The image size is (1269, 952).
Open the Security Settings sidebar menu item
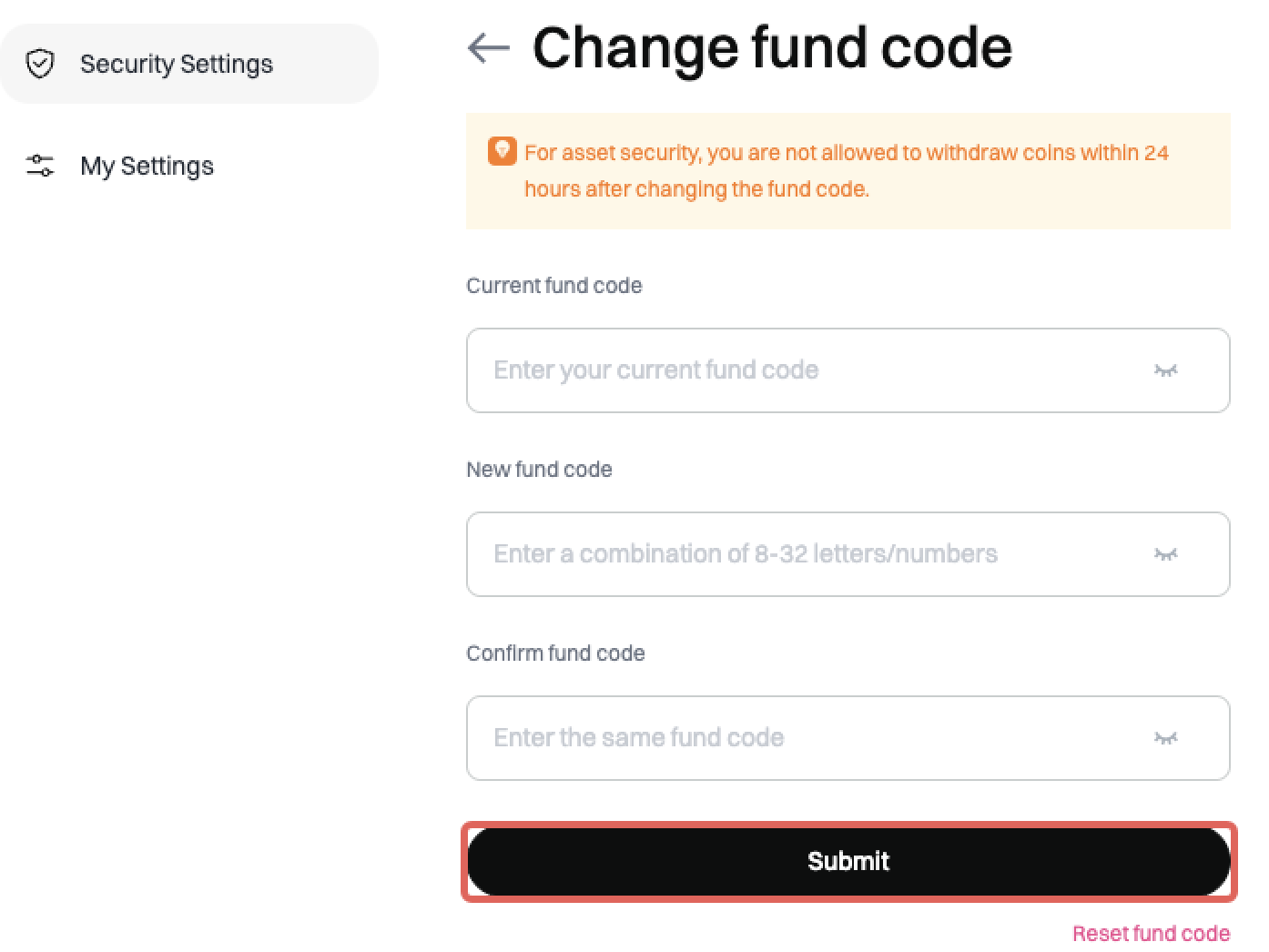point(177,64)
